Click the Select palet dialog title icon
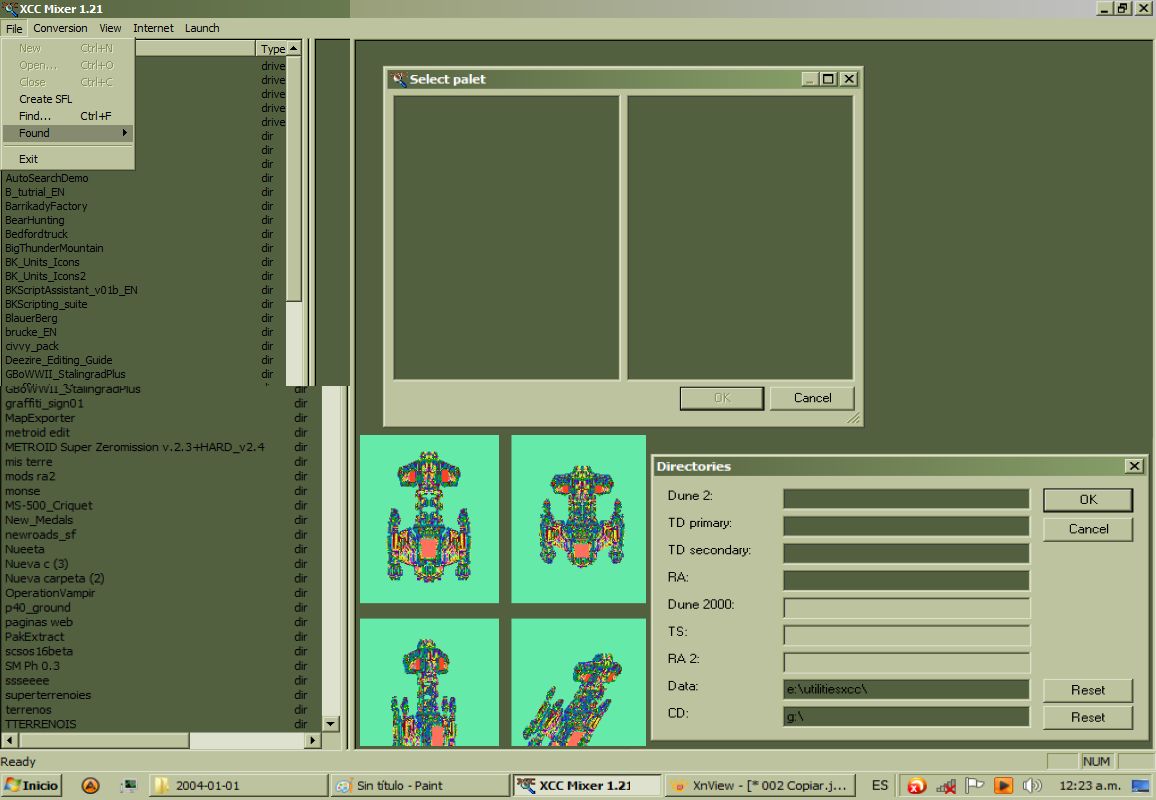The width and height of the screenshot is (1156, 800). click(x=399, y=79)
